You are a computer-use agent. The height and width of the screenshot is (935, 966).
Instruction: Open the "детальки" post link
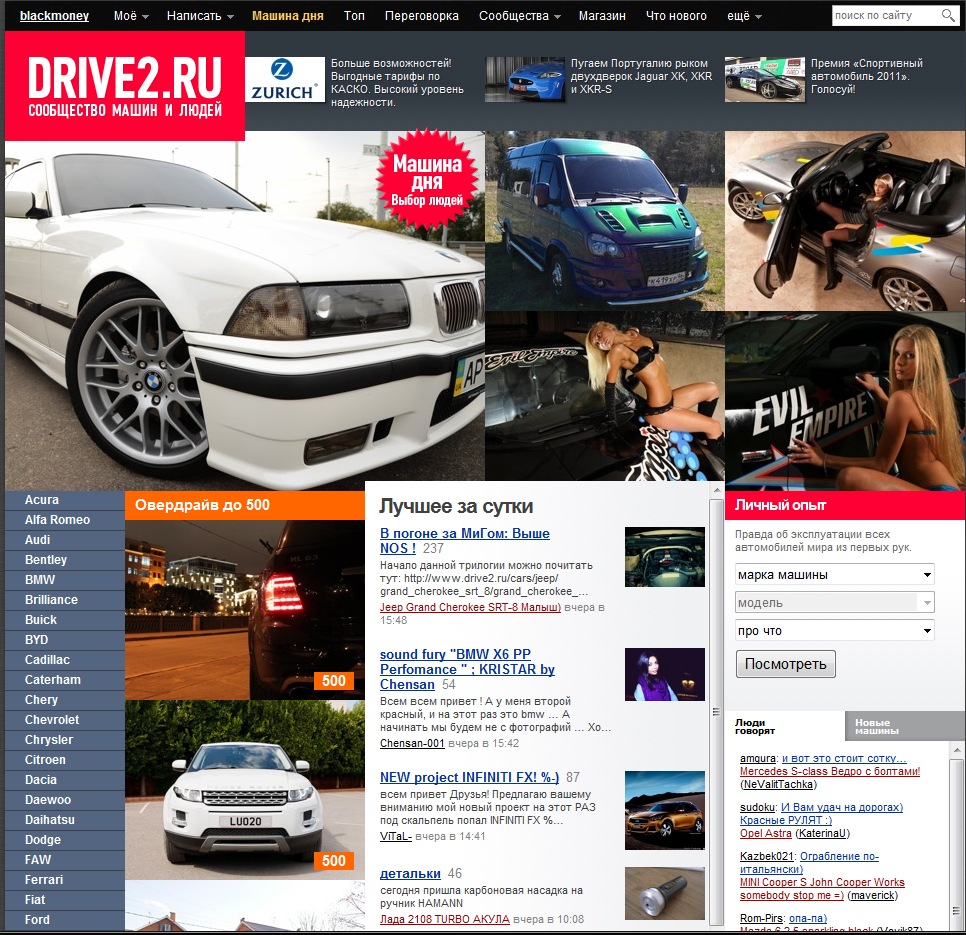pos(410,873)
